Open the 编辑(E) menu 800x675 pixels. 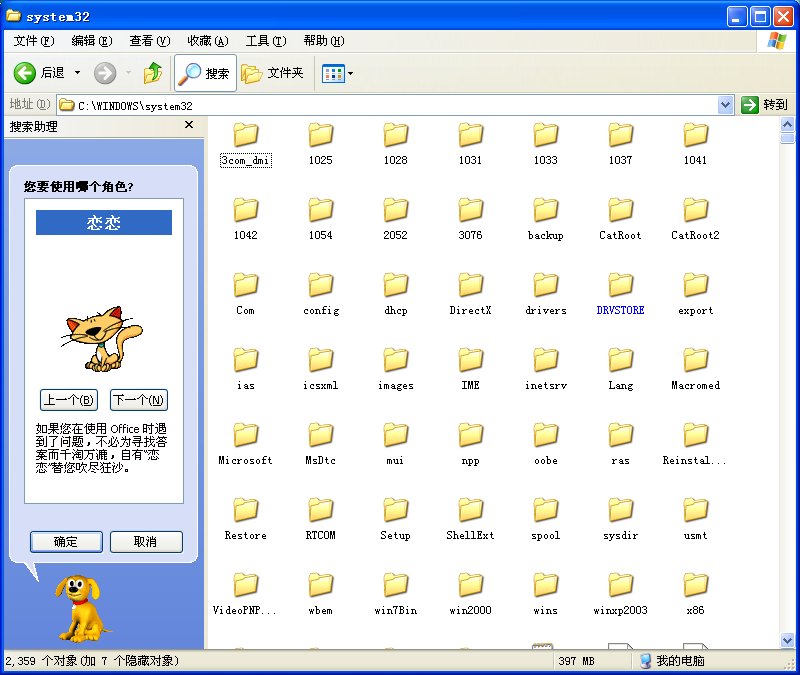click(x=92, y=41)
